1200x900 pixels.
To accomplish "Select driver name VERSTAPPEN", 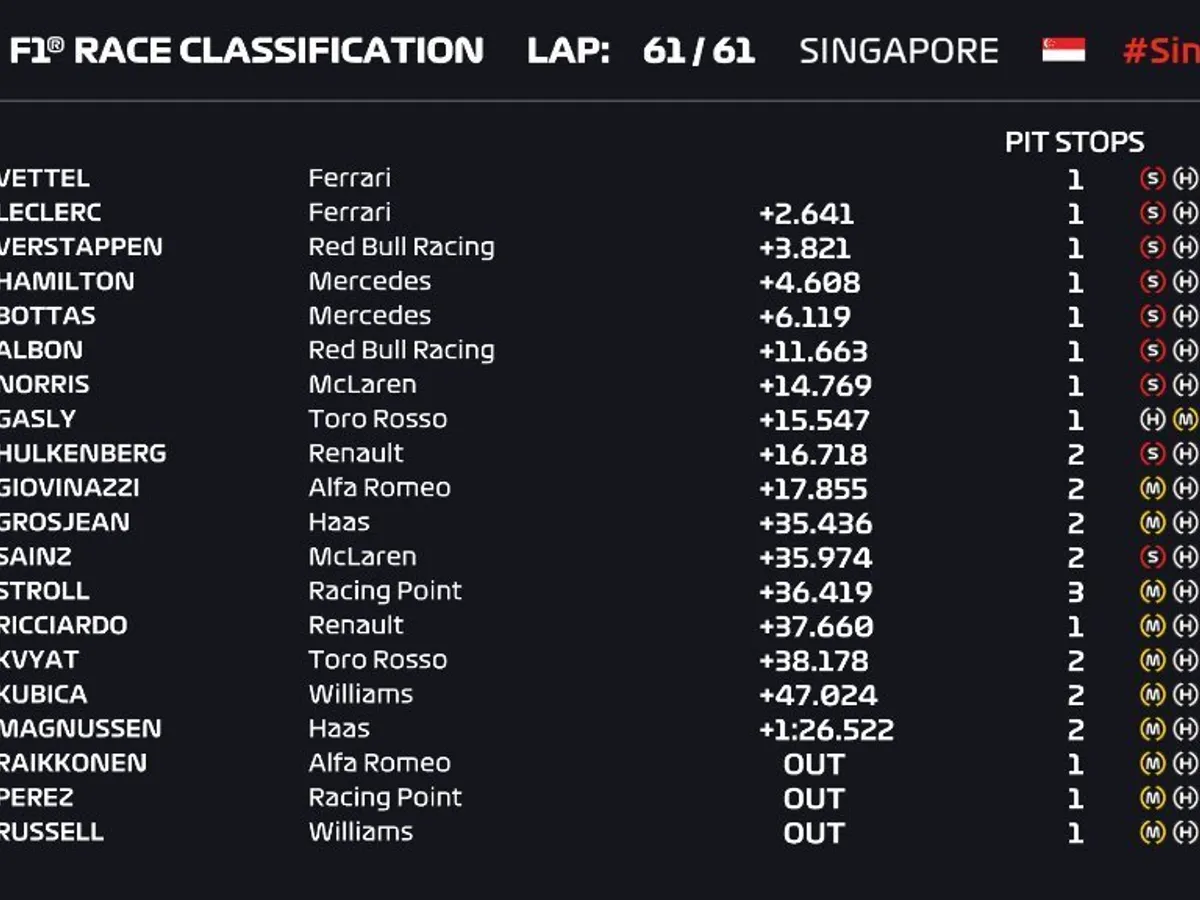I will pos(81,247).
